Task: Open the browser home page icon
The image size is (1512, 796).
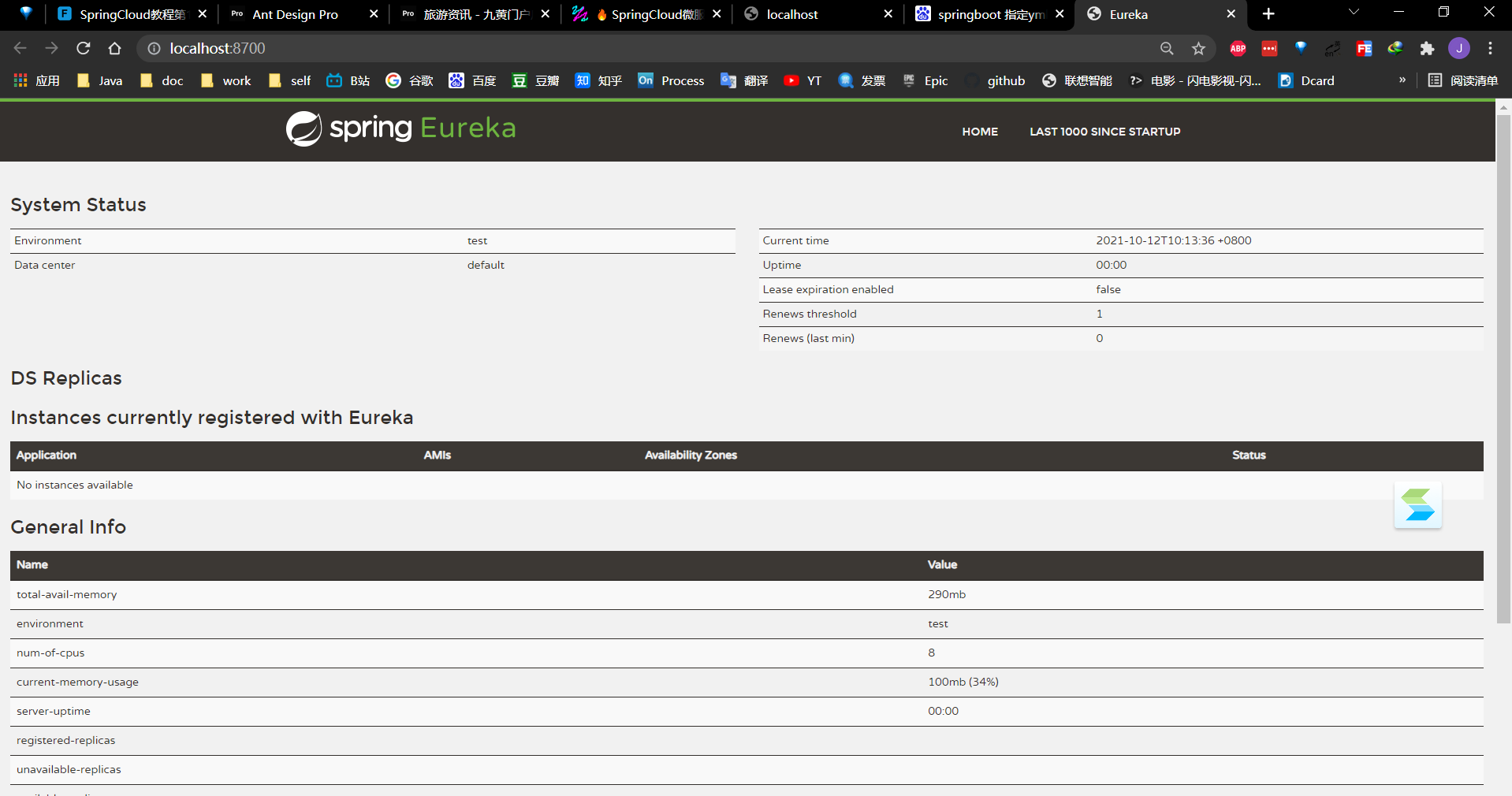Action: click(115, 48)
